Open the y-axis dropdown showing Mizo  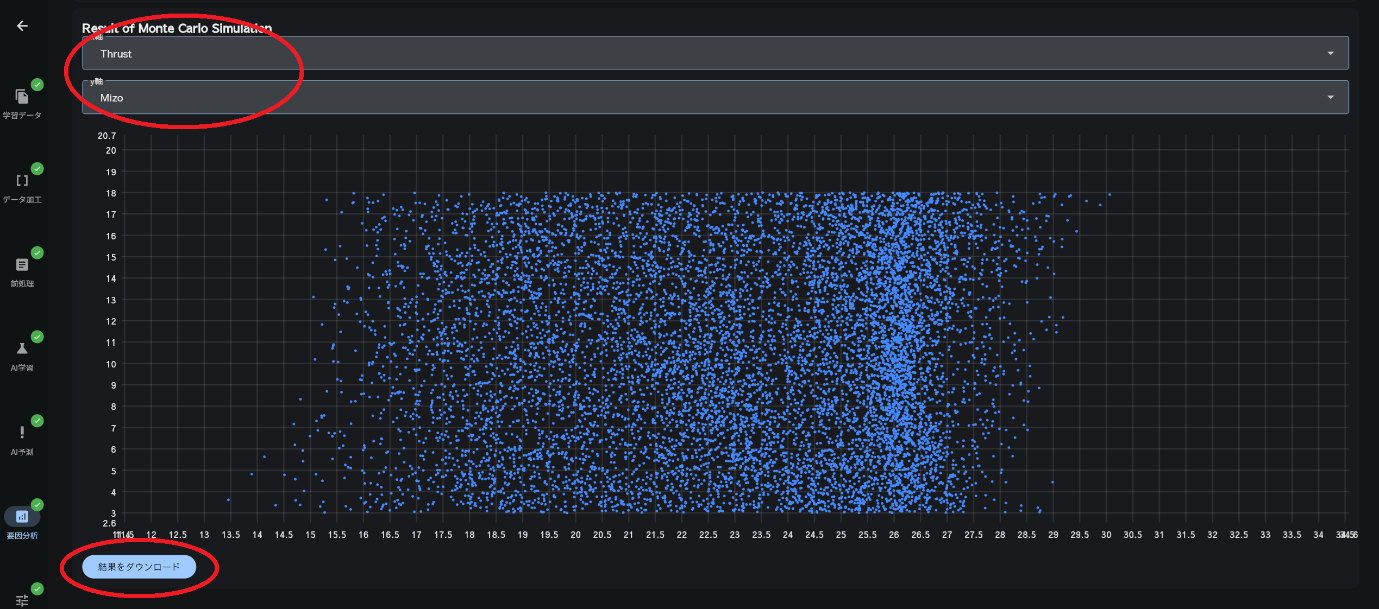714,97
